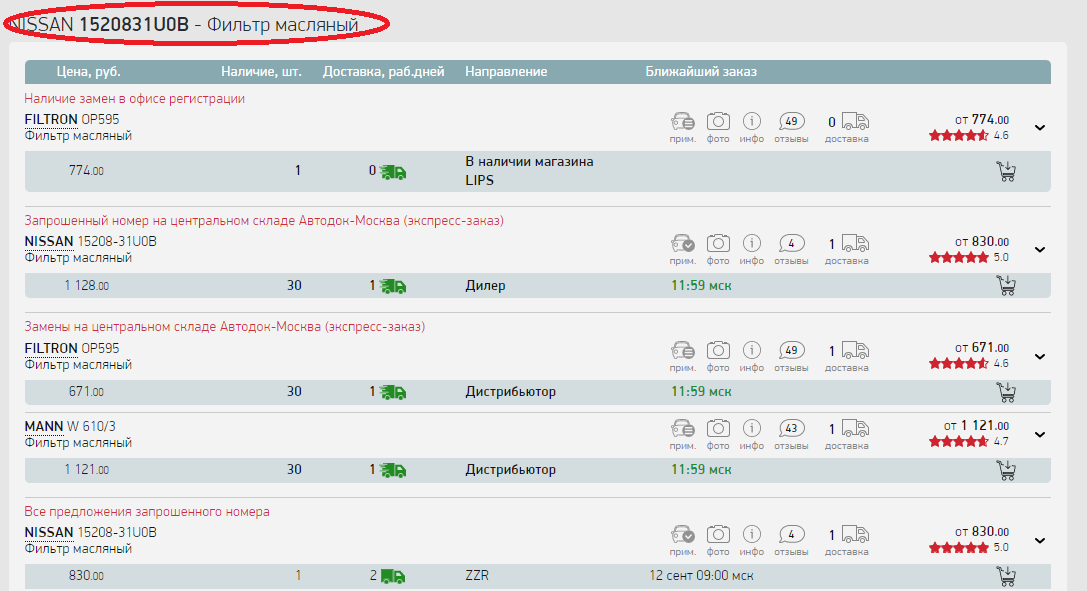This screenshot has height=591, width=1087.
Task: Expand offers for FILTRON OP595 from 774
Action: (1040, 127)
